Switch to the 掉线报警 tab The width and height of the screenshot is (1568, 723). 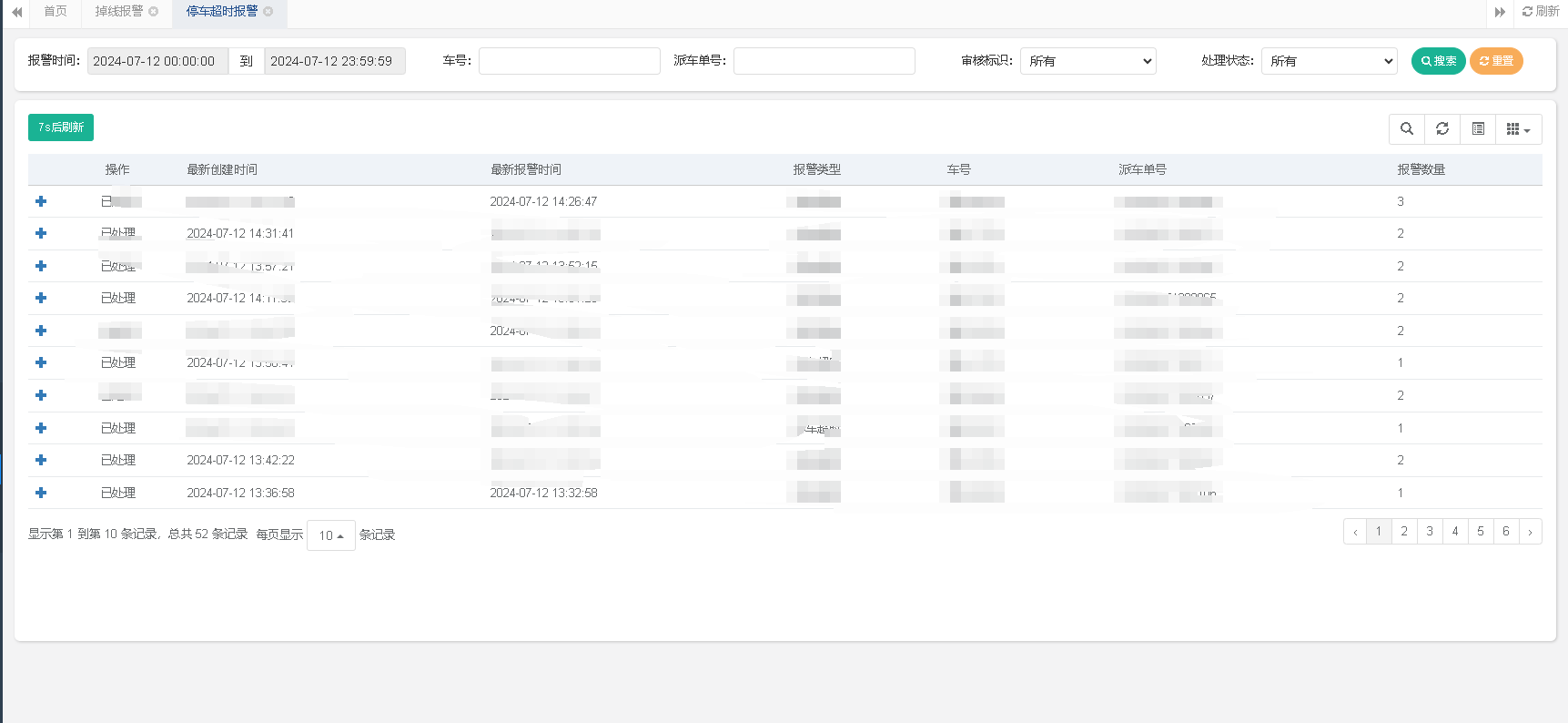point(118,12)
